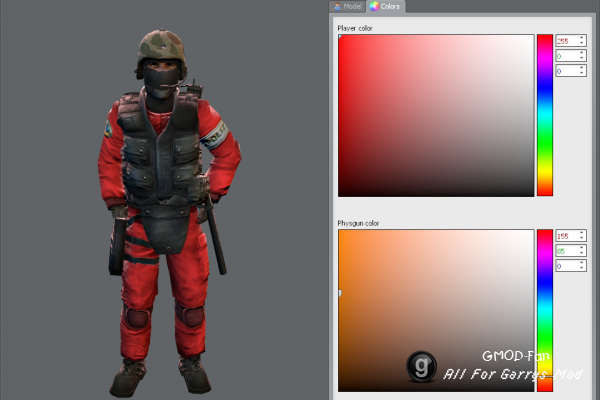This screenshot has width=600, height=400.
Task: Increase Physgun color blue value with up arrow
Action: click(582, 263)
